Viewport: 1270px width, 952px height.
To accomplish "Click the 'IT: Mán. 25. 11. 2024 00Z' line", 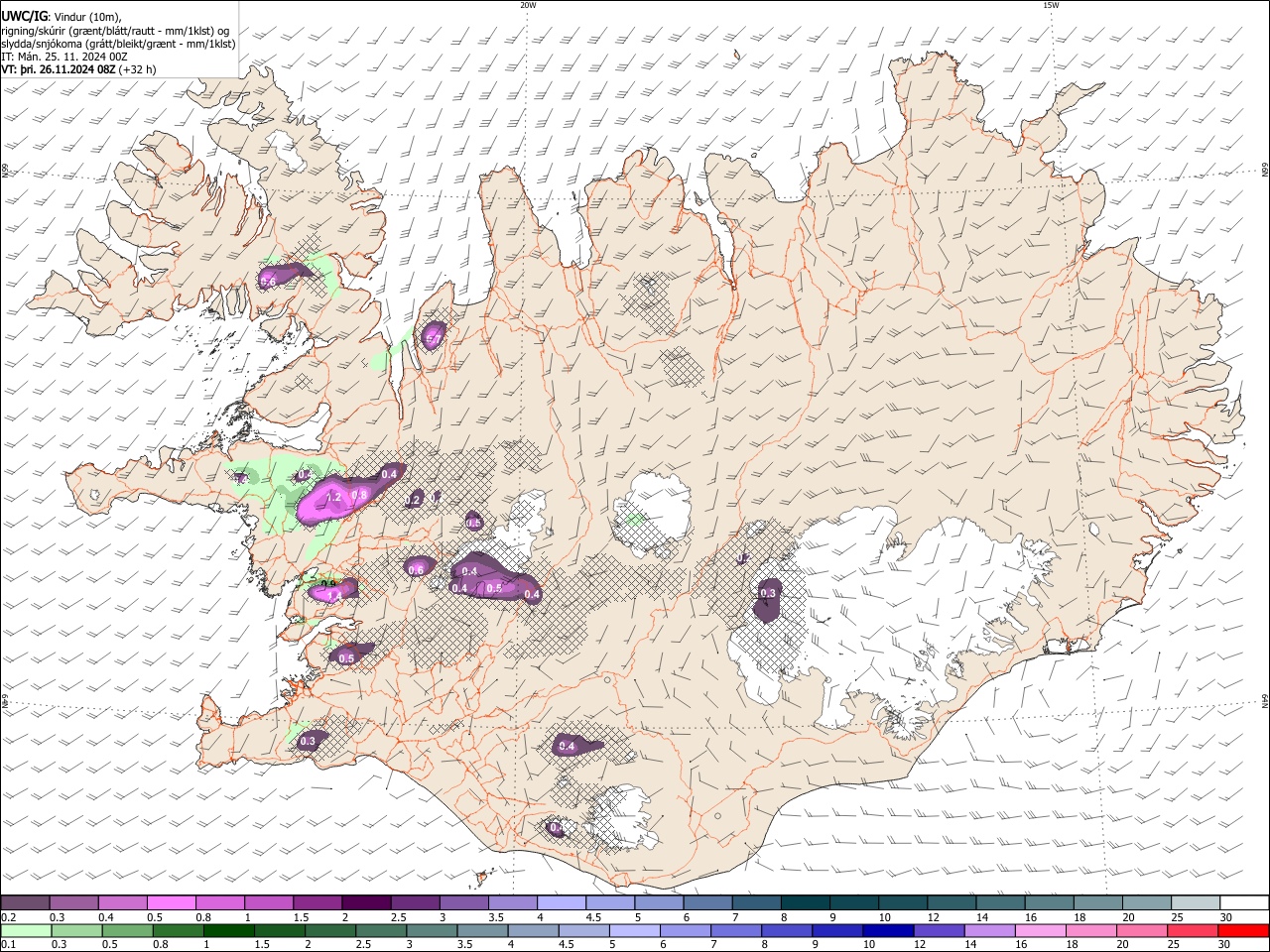I will 65,57.
